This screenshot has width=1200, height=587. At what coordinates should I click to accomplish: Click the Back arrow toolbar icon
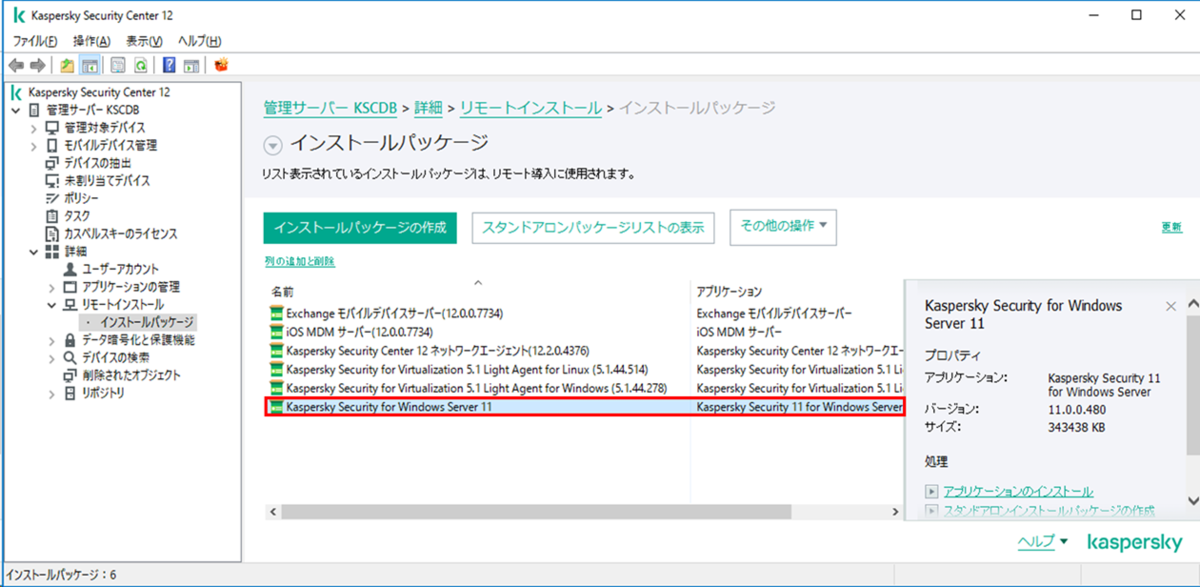(x=16, y=65)
